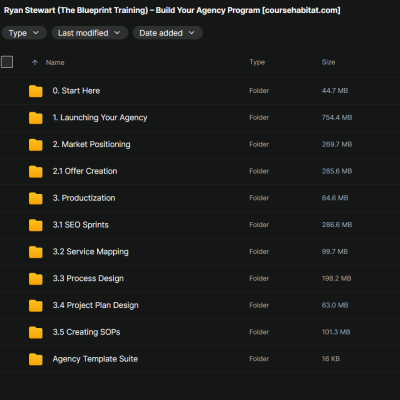Click folder icon for Agency Template Suite
Screen dimensions: 400x400
click(x=36, y=359)
